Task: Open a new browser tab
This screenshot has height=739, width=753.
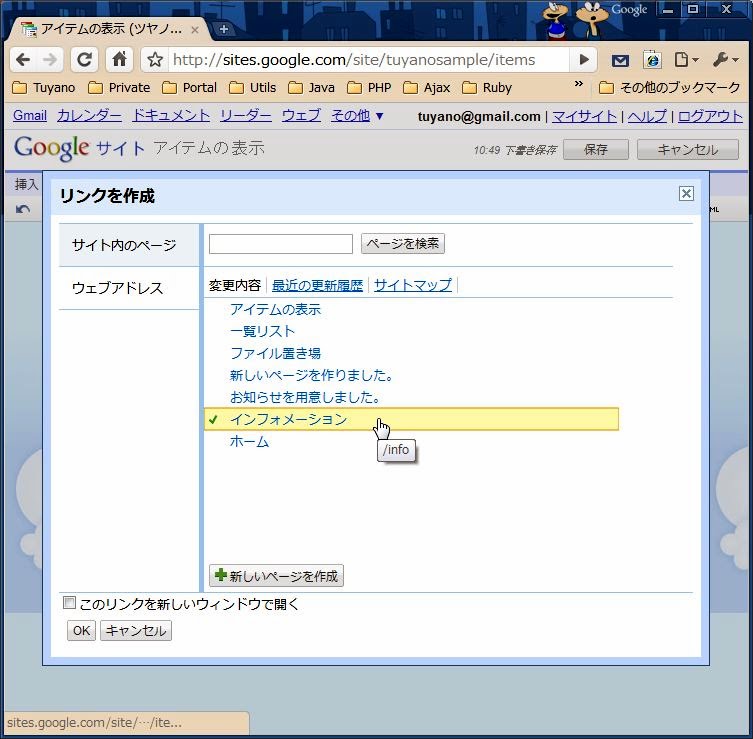Action: click(x=224, y=29)
